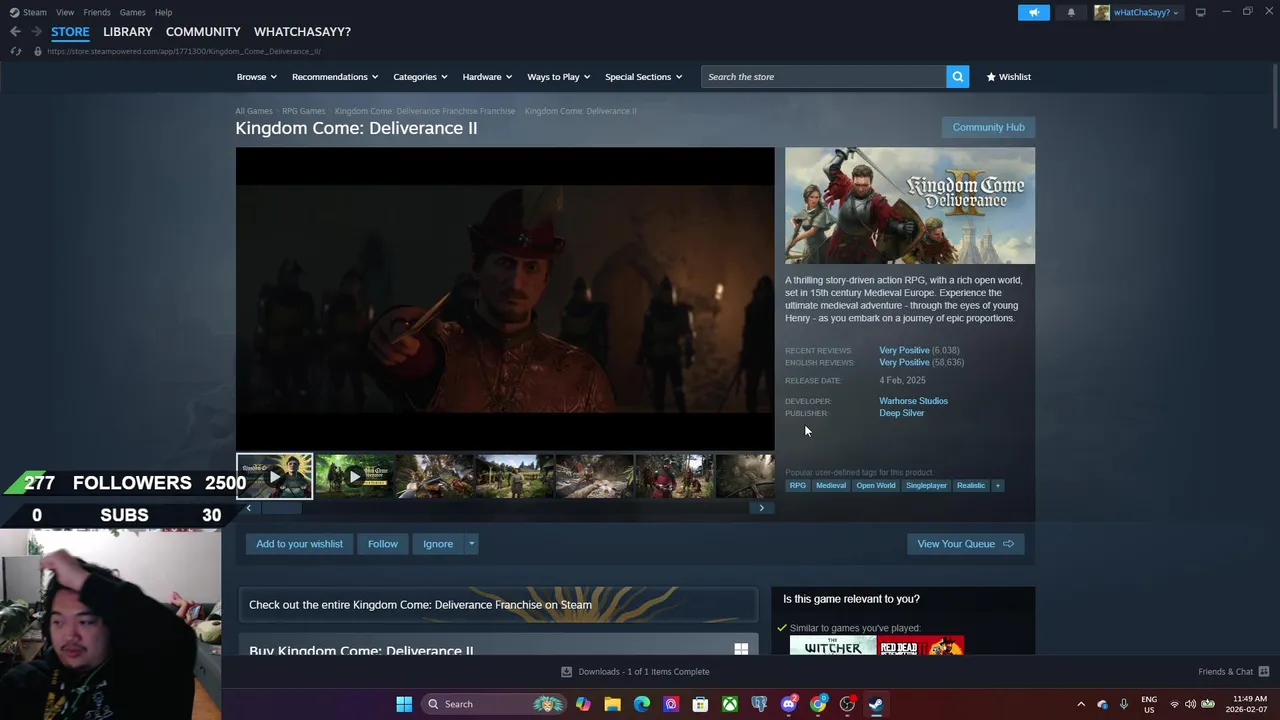Open Google Chrome from taskbar
Image resolution: width=1280 pixels, height=720 pixels.
click(818, 704)
